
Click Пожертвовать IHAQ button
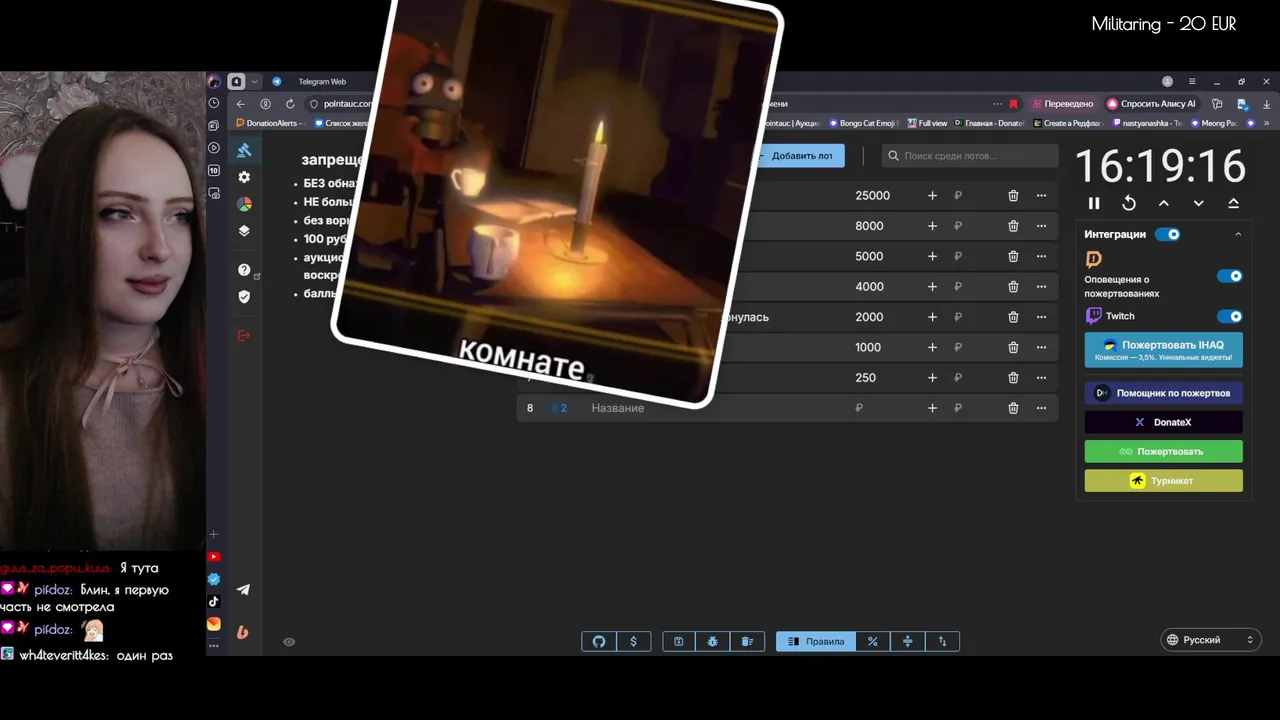pyautogui.click(x=1164, y=350)
